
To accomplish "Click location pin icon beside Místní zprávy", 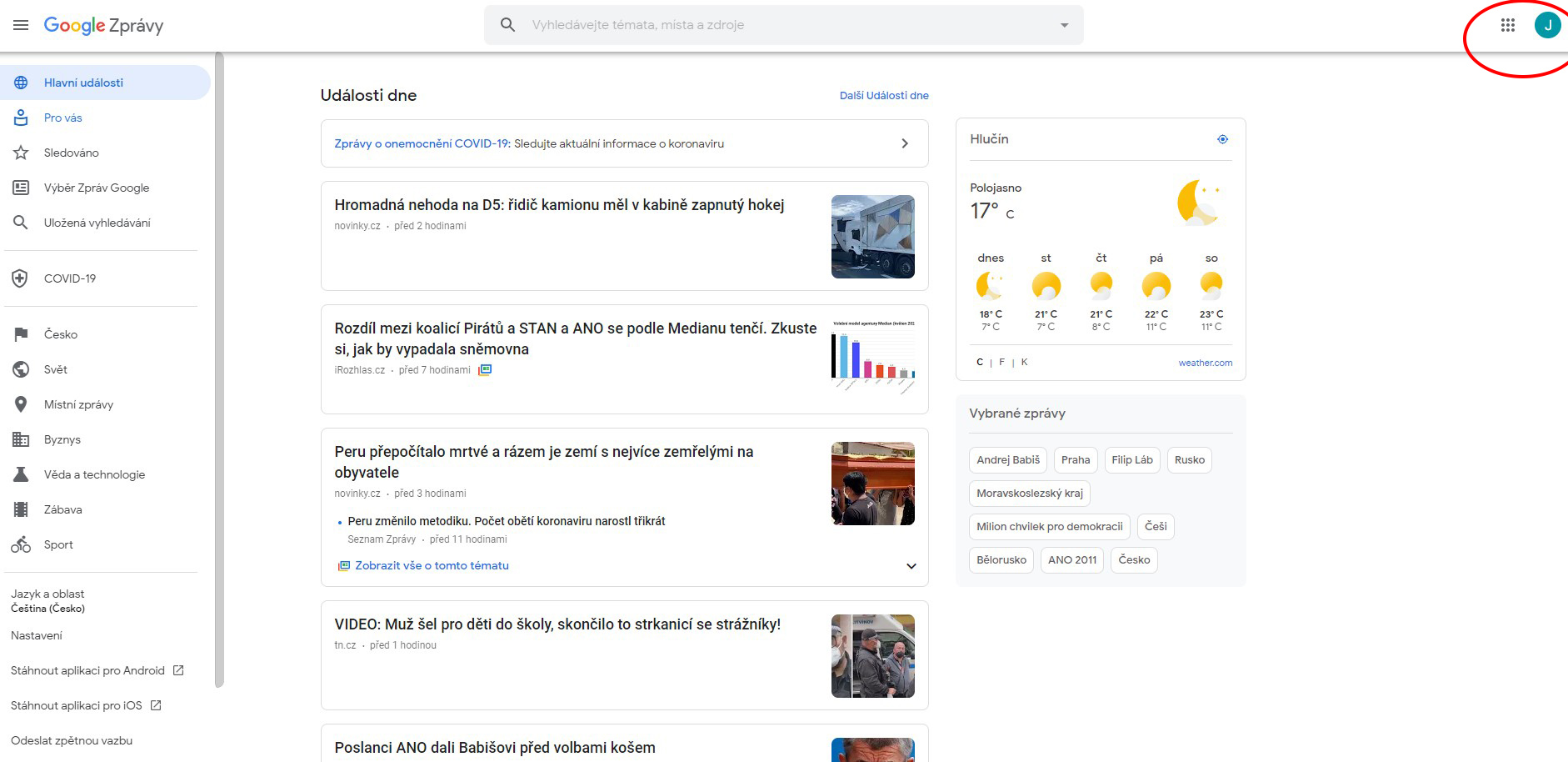I will click(x=21, y=404).
